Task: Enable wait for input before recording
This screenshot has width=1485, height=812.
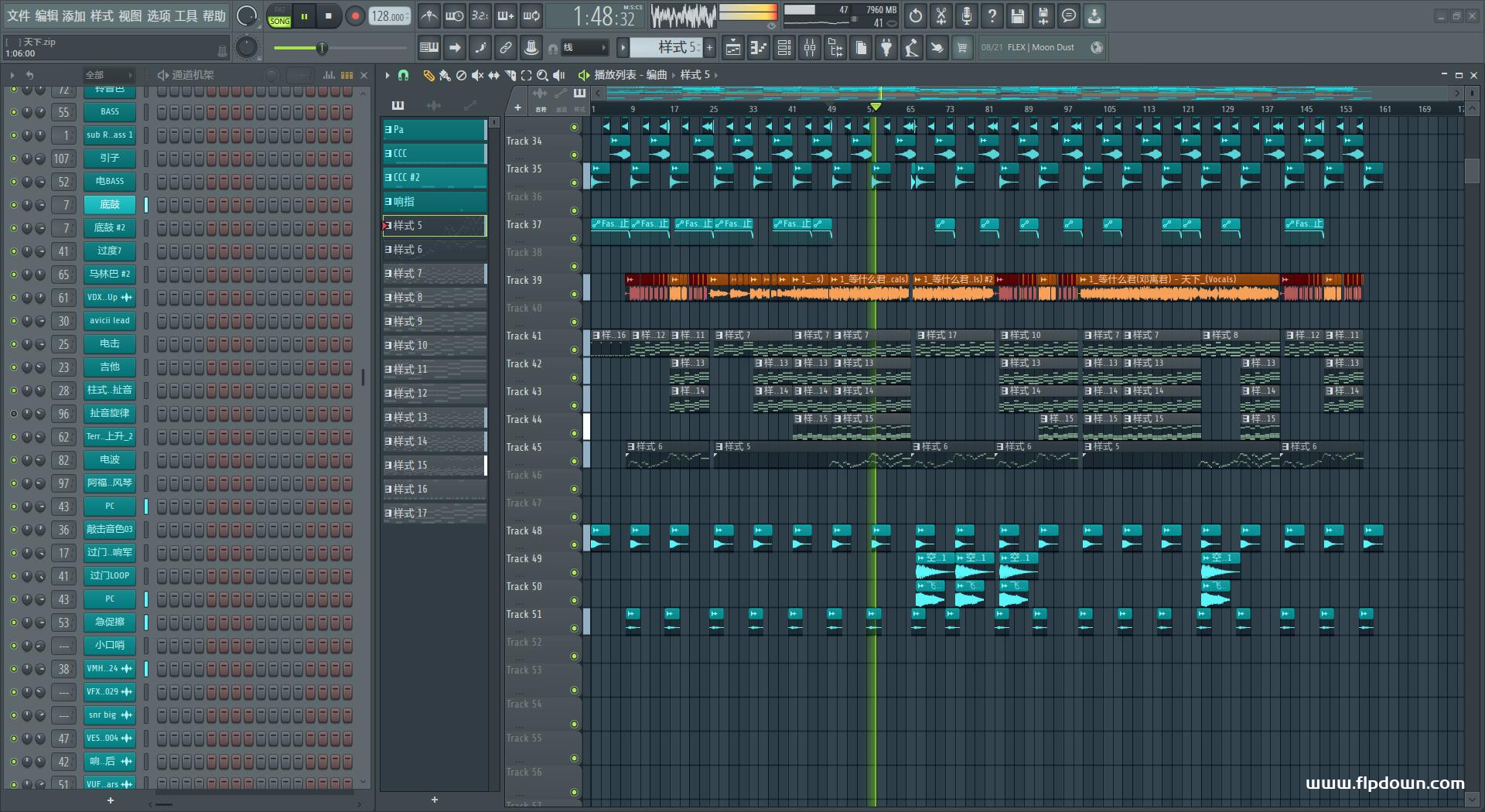Action: (455, 15)
